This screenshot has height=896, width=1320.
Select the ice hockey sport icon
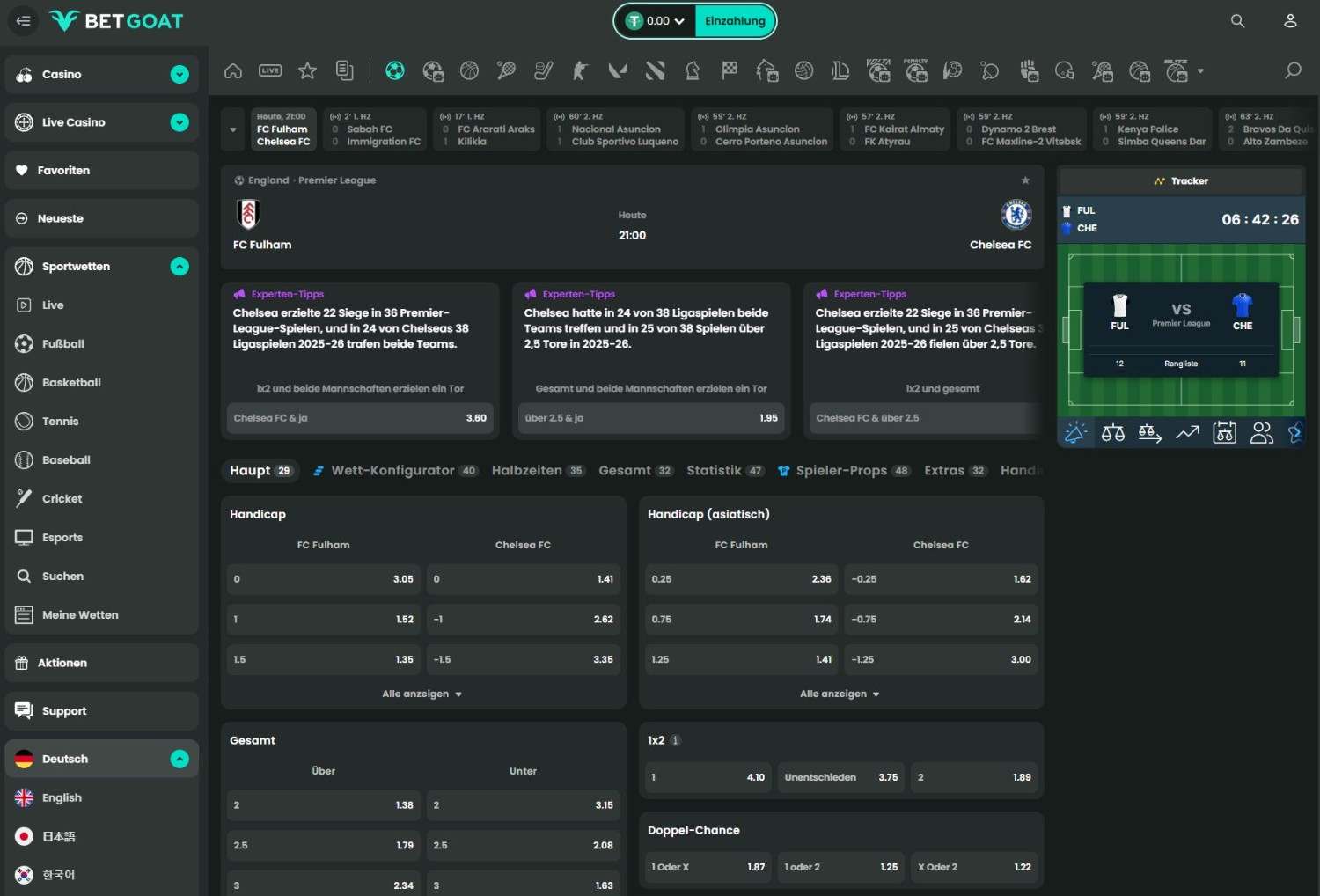click(543, 70)
